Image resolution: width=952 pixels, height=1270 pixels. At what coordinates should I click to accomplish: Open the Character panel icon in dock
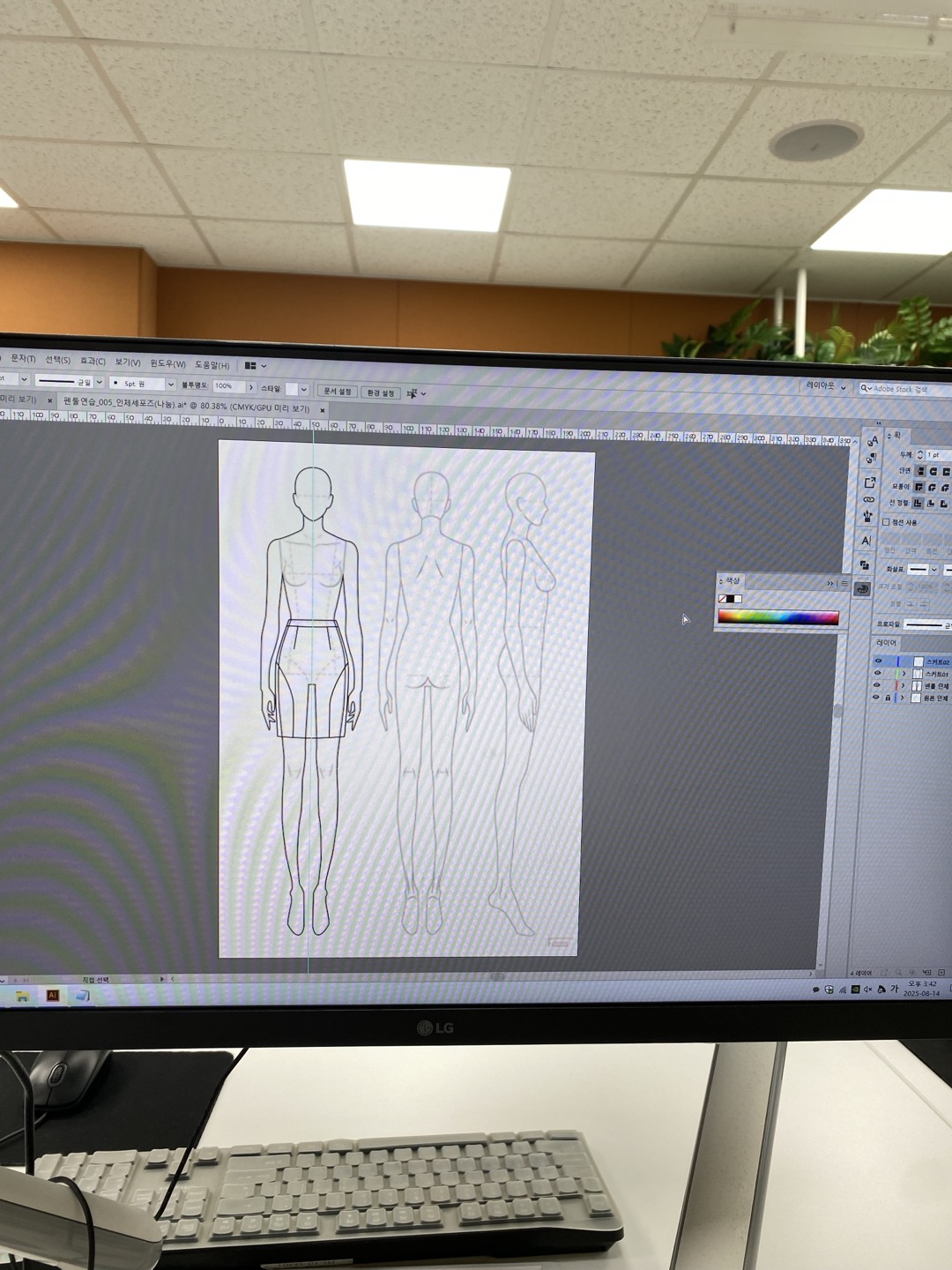click(866, 541)
